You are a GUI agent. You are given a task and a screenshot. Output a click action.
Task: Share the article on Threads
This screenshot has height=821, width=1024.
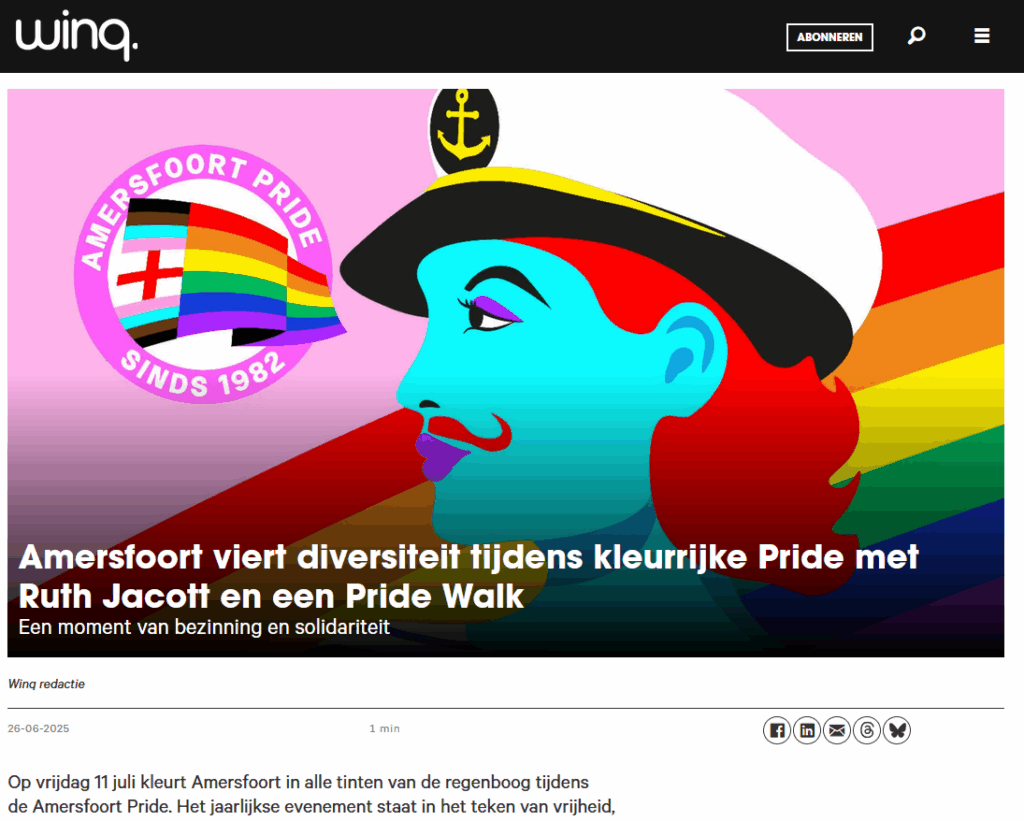(x=867, y=730)
